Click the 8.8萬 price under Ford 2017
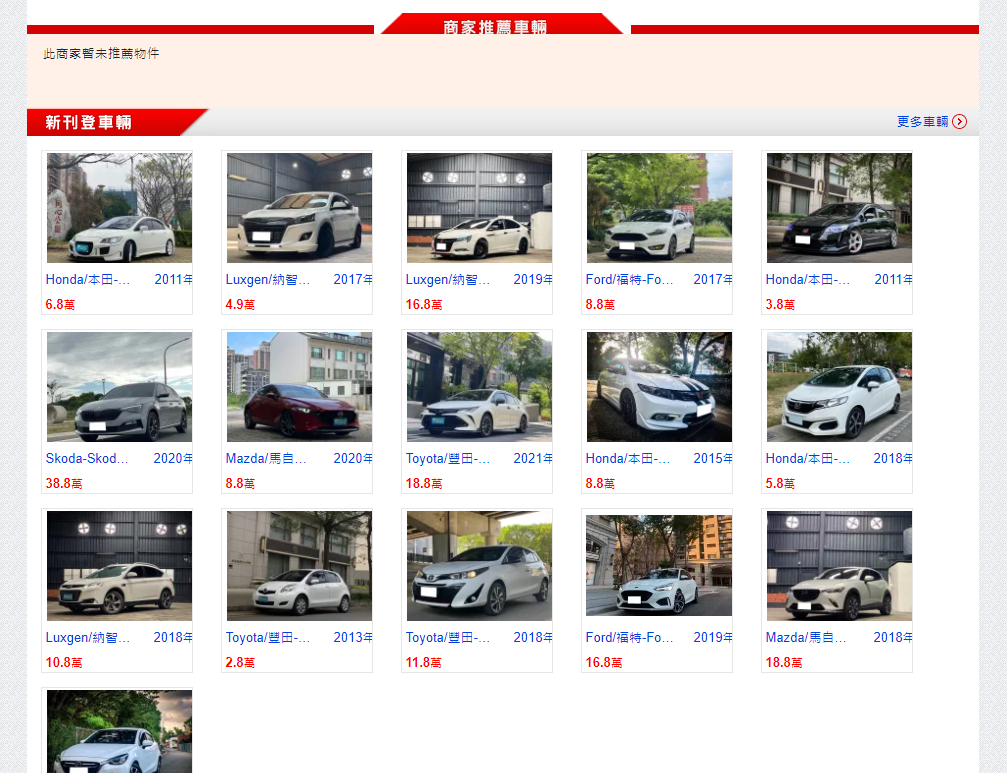 pyautogui.click(x=600, y=305)
